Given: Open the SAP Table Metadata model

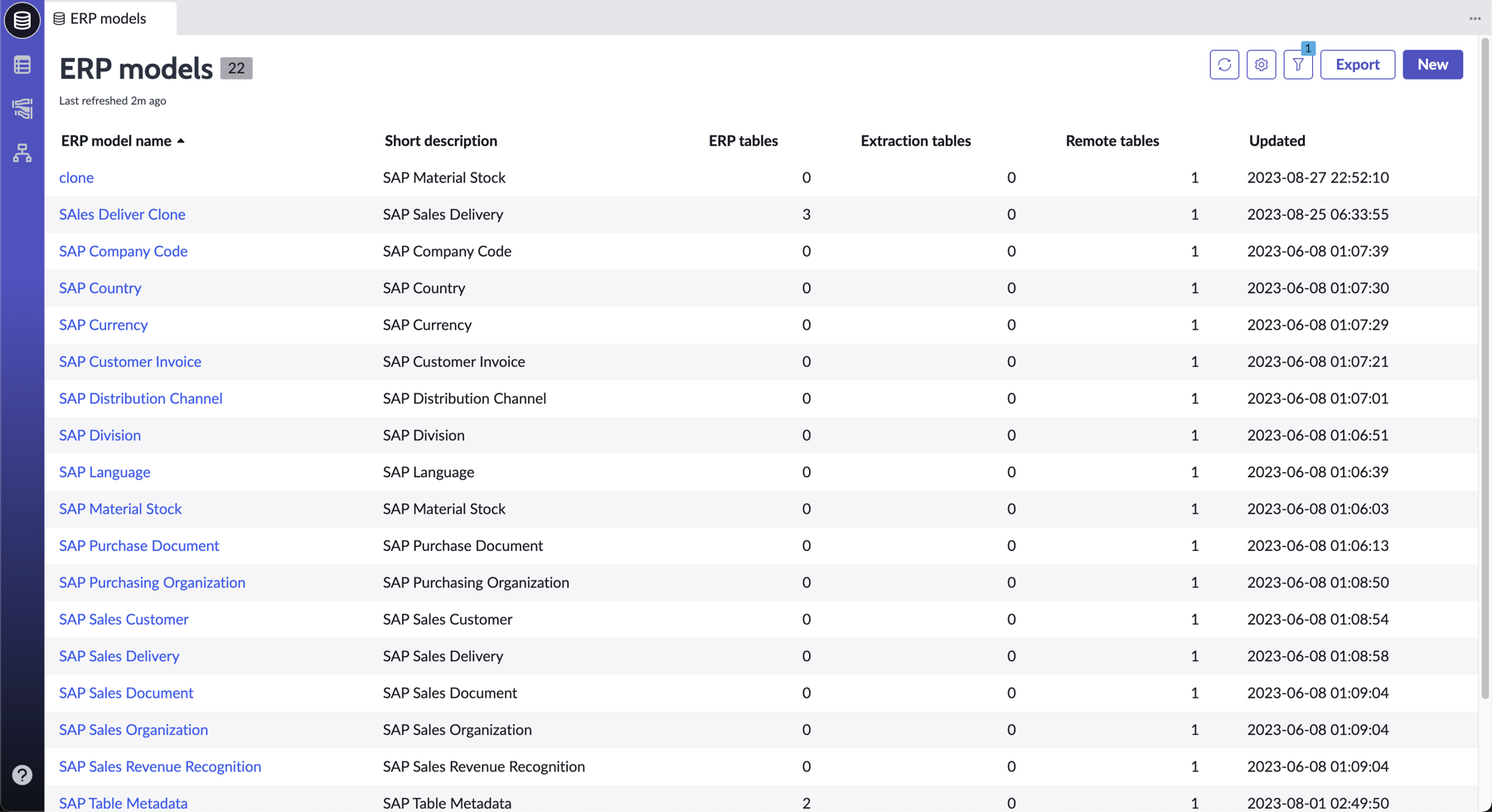Looking at the screenshot, I should [x=124, y=803].
